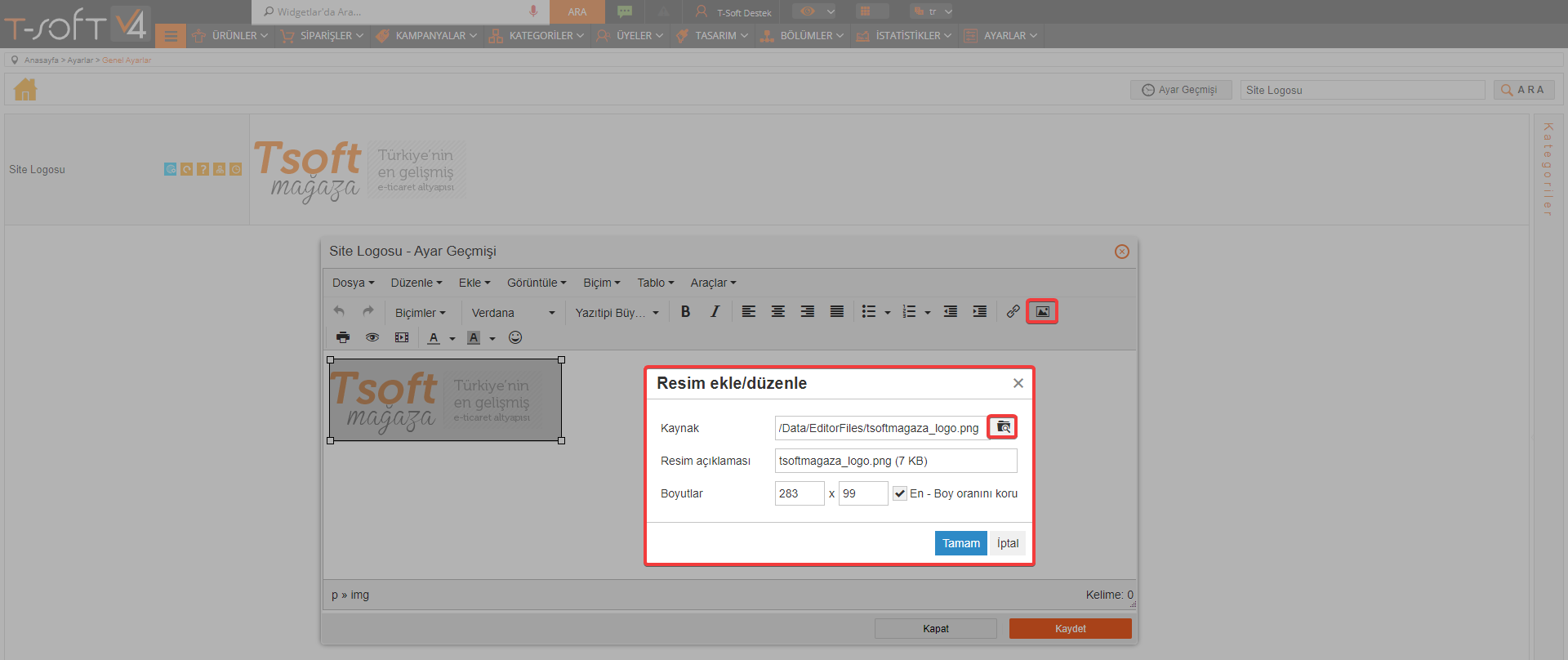Click the redo arrow in the editor
The width and height of the screenshot is (1568, 660).
click(x=368, y=311)
